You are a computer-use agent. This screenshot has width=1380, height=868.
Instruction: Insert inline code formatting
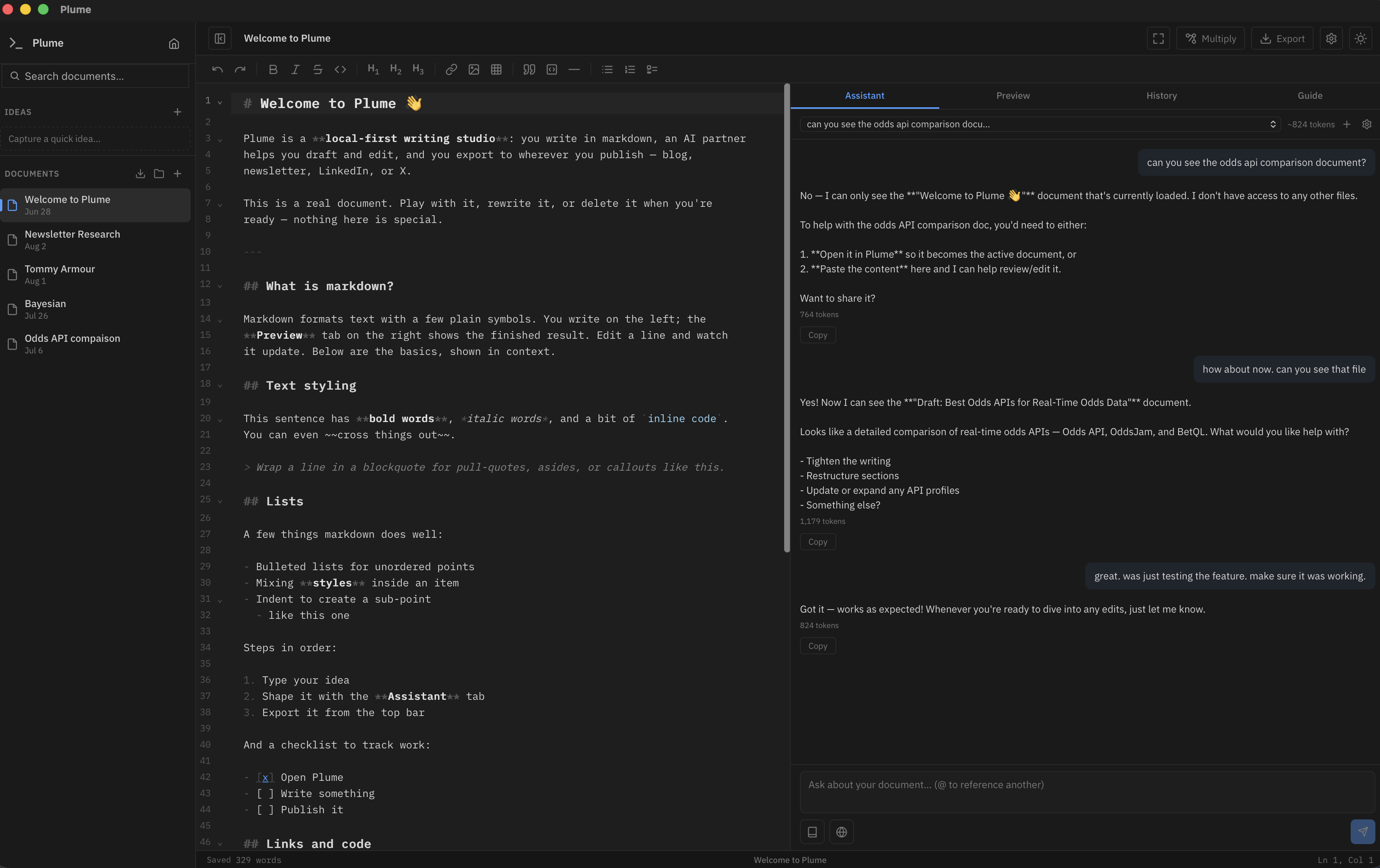click(x=340, y=69)
